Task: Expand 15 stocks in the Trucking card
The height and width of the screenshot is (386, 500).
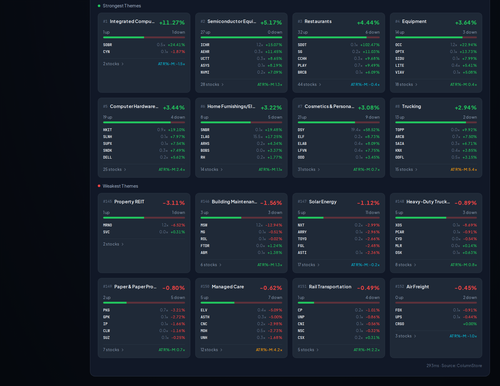Action: [x=406, y=169]
